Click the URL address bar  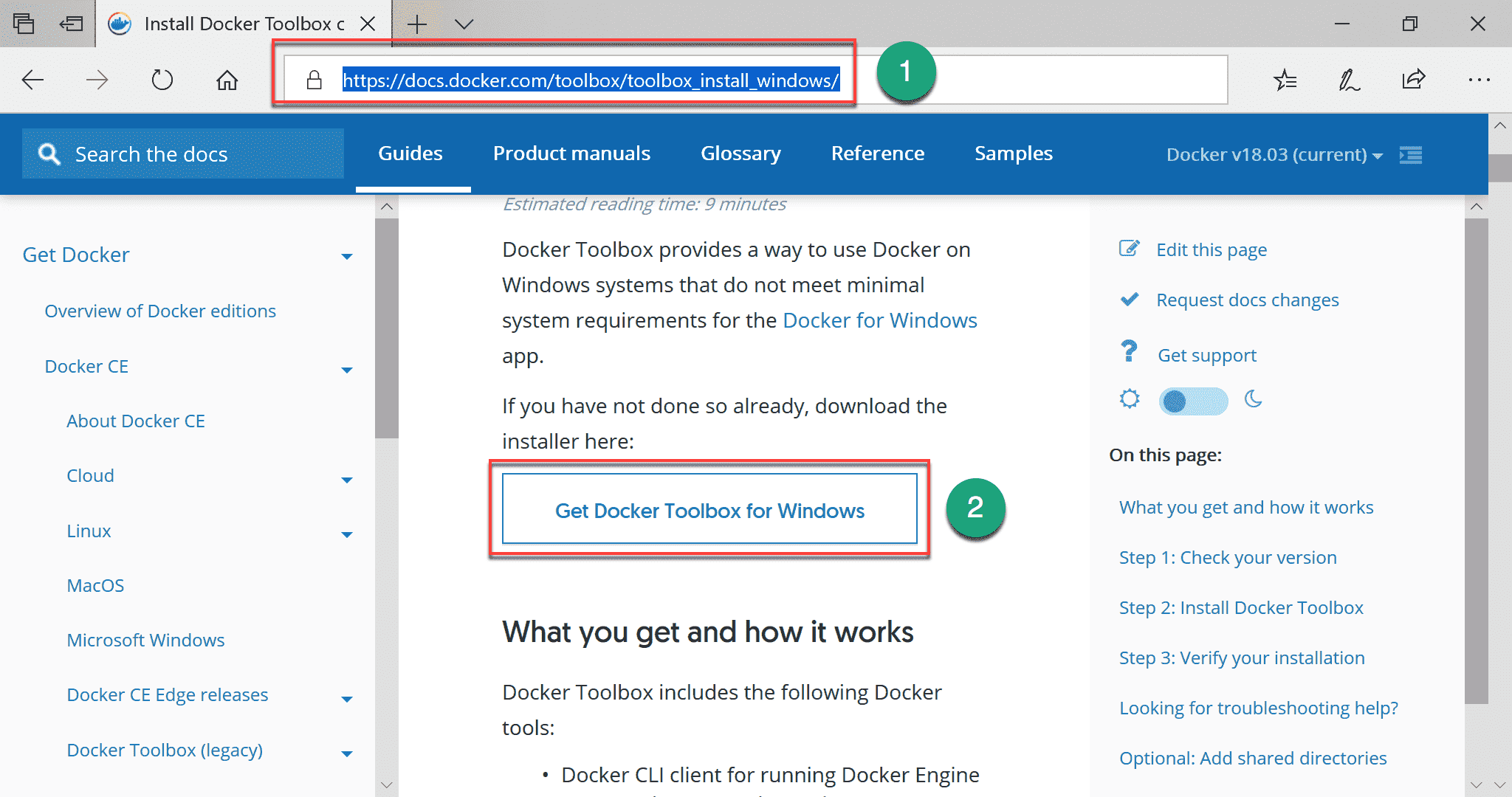(x=755, y=80)
